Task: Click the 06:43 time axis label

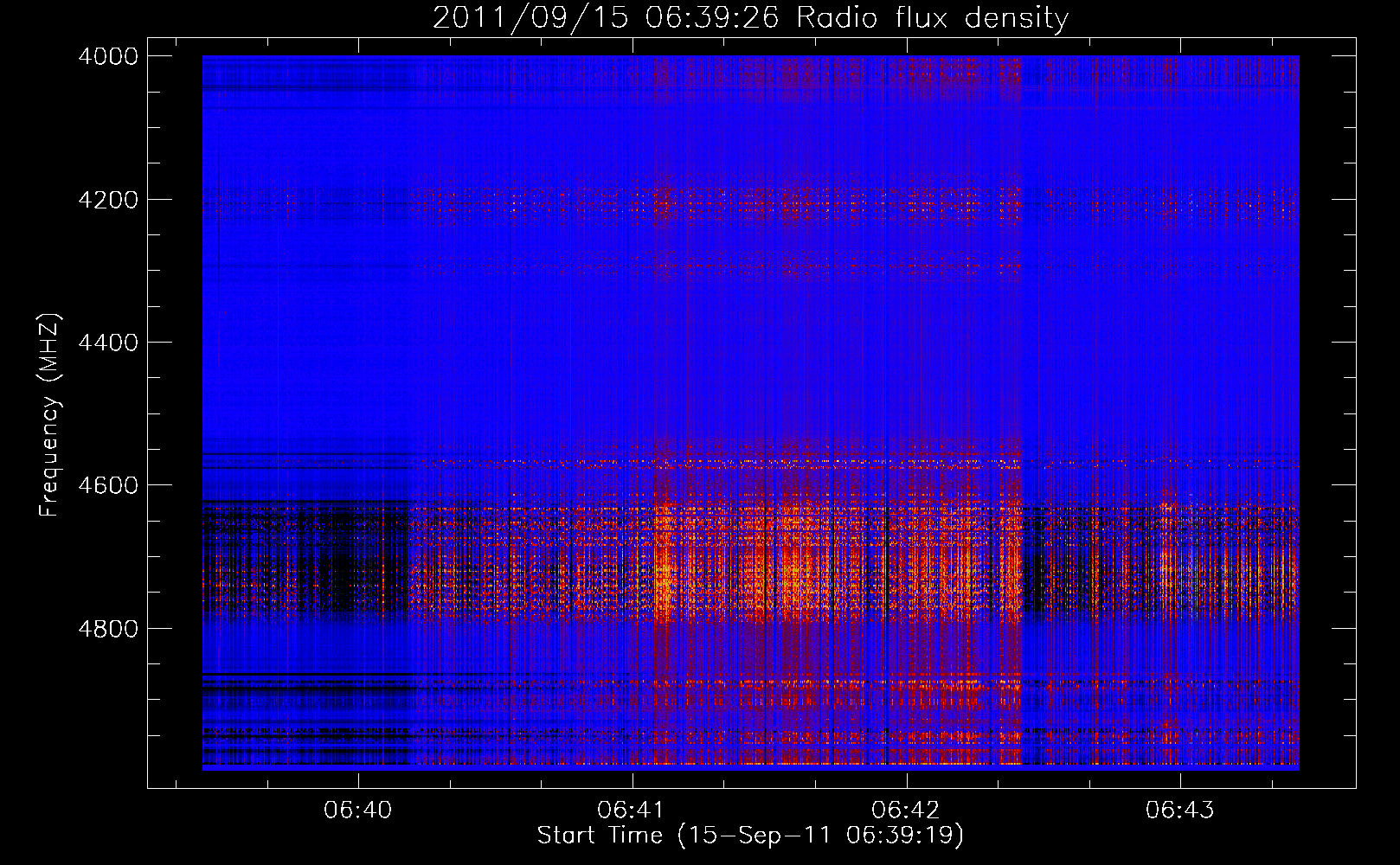Action: tap(1180, 811)
